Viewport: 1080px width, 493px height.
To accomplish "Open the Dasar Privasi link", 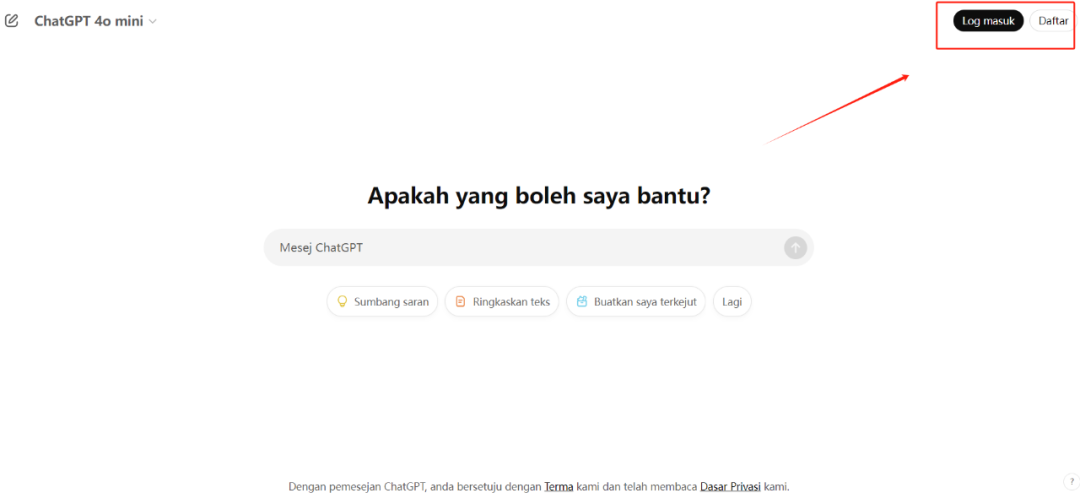I will click(x=730, y=486).
